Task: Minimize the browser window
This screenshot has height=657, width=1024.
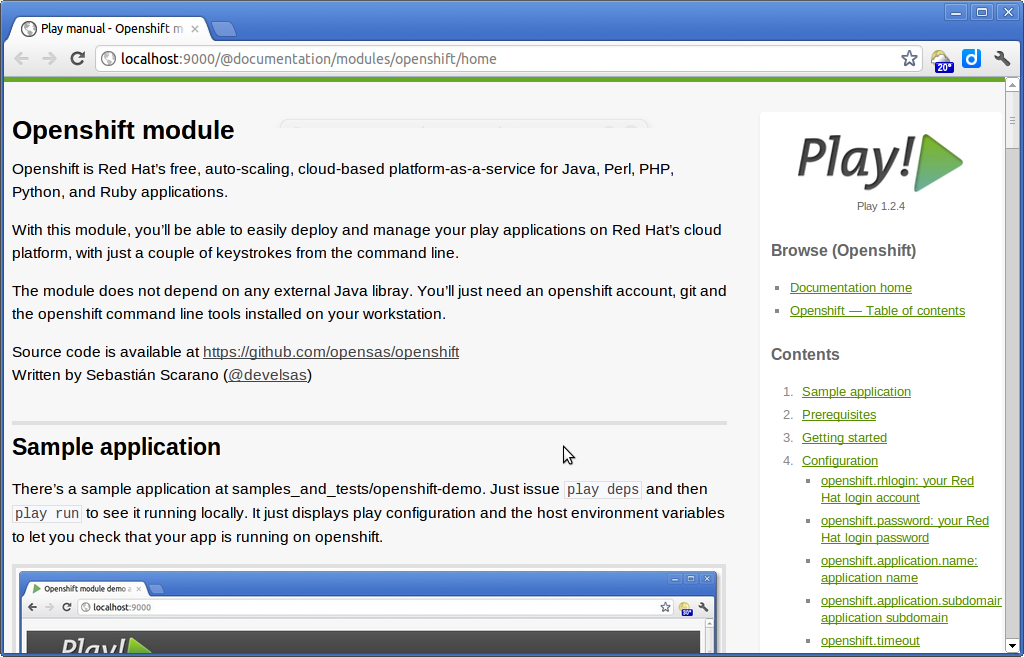Action: coord(956,12)
